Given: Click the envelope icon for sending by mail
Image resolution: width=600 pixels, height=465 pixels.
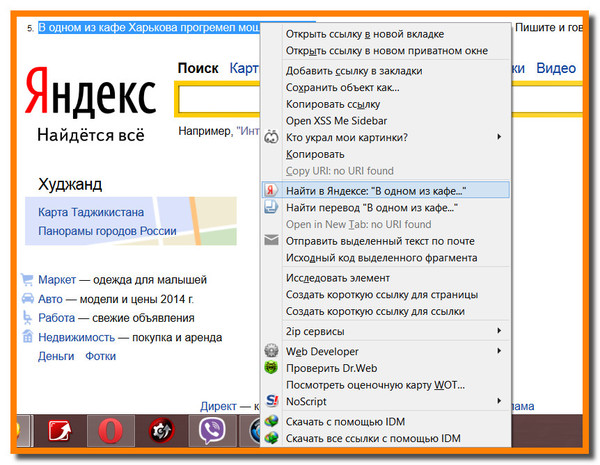Looking at the screenshot, I should pos(271,240).
